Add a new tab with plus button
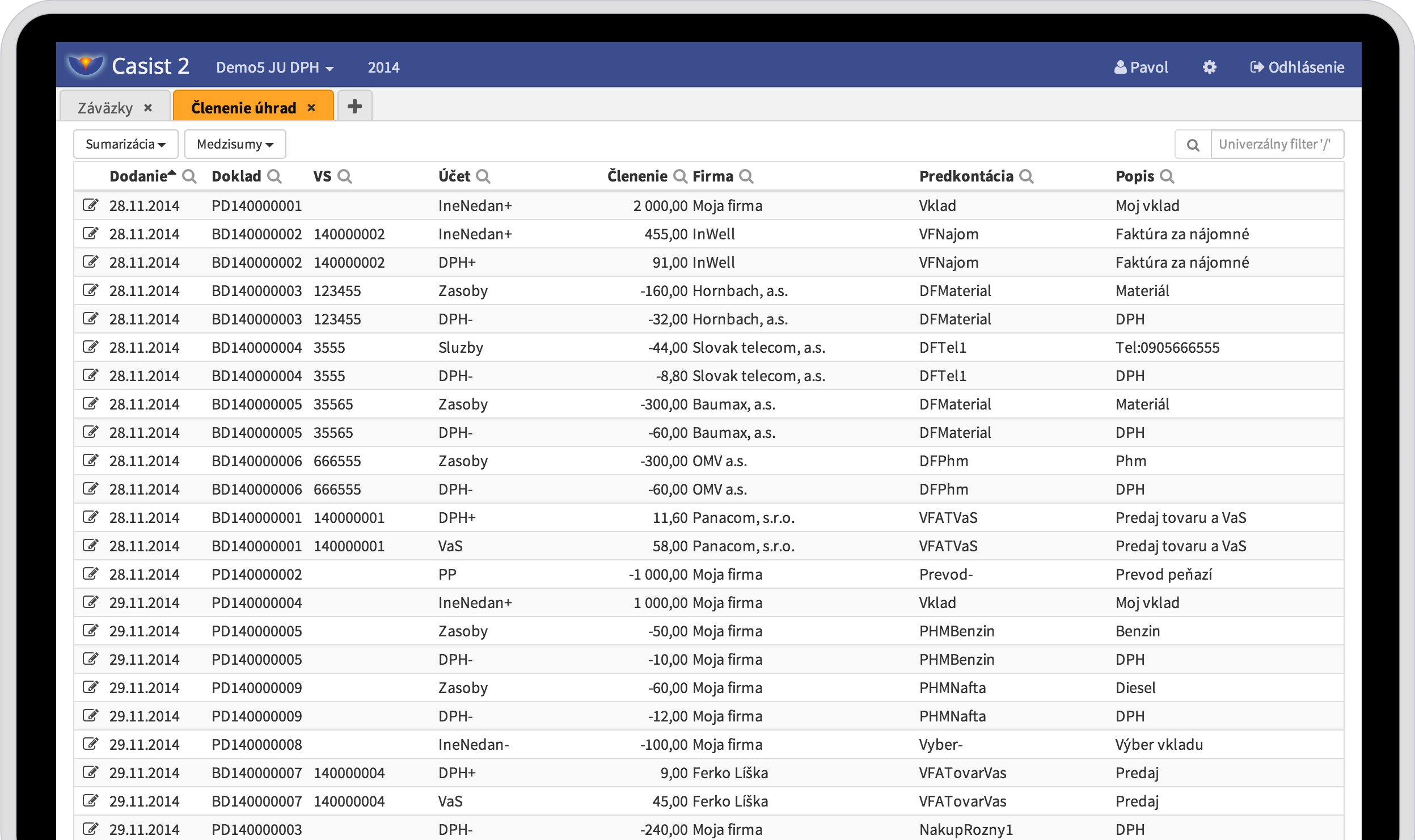Viewport: 1415px width, 840px height. tap(354, 106)
